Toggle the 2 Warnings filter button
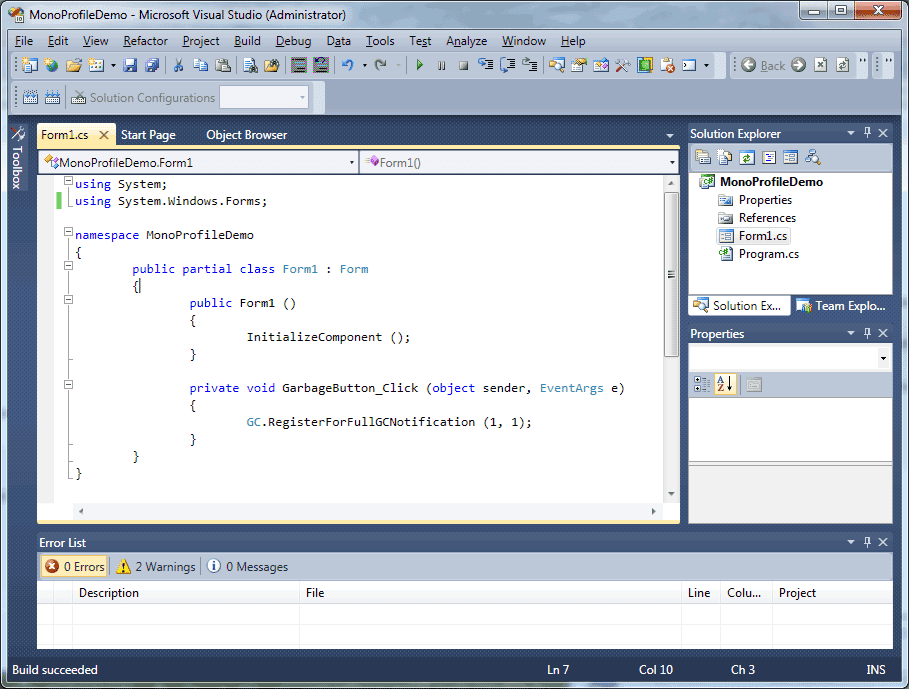 (x=156, y=566)
